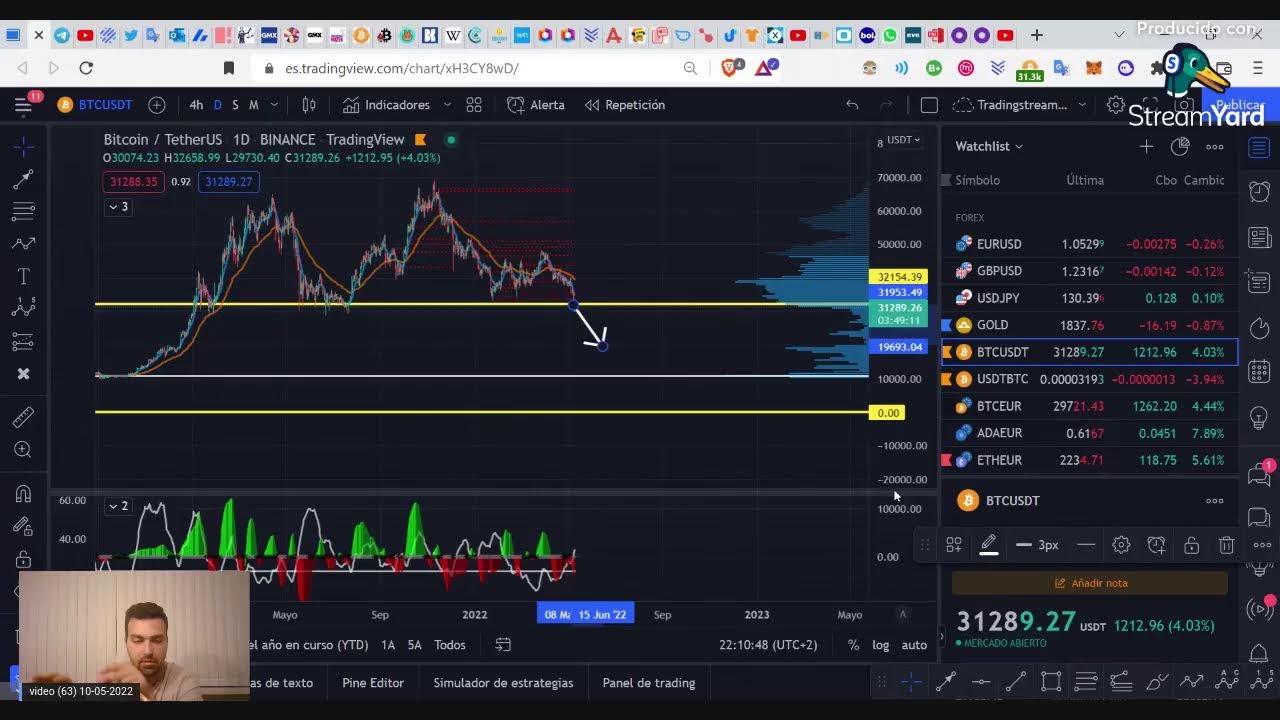Select the S weekly timeframe
This screenshot has height=720, width=1280.
[x=235, y=104]
